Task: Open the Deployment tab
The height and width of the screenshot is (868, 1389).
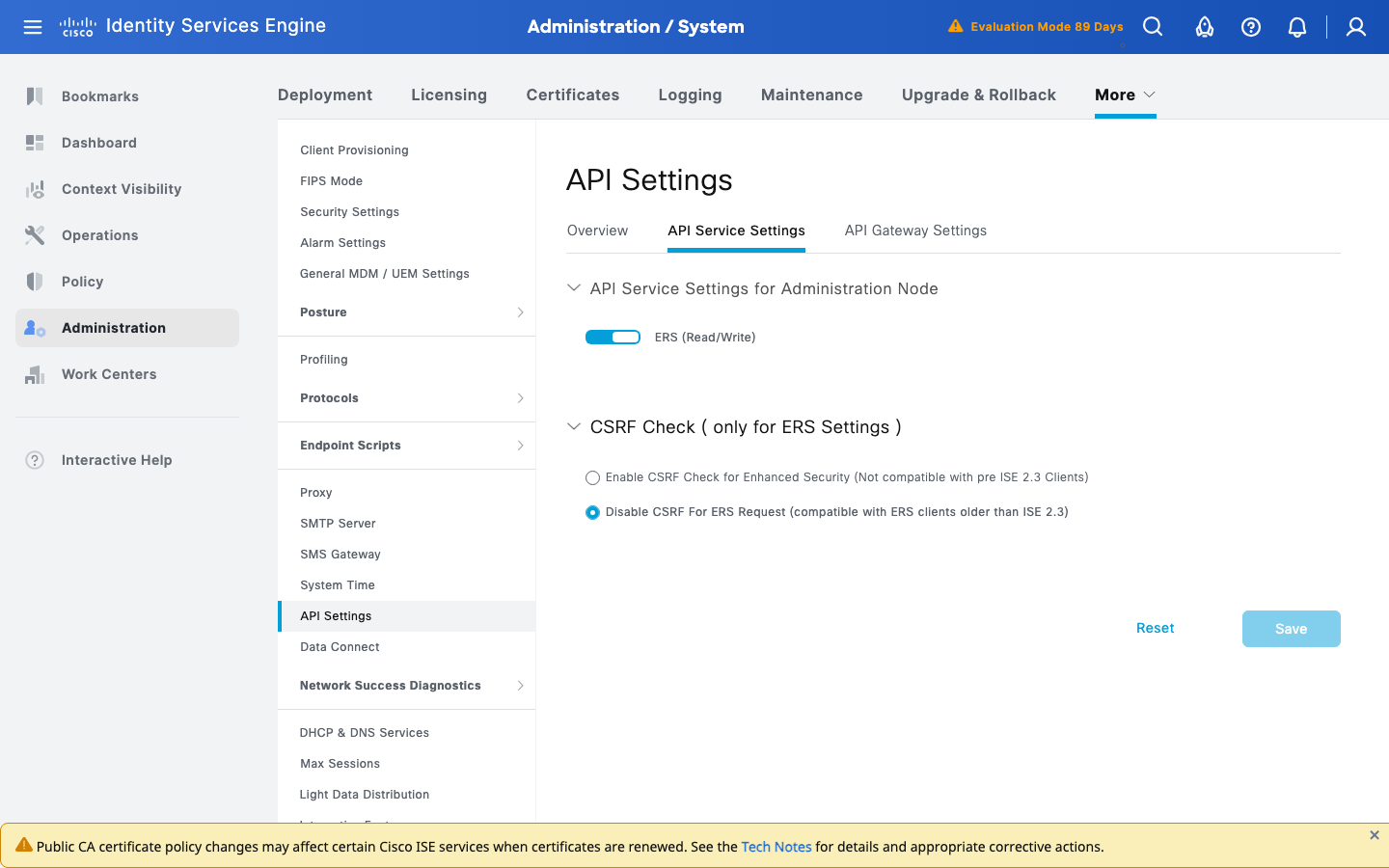Action: pos(325,95)
